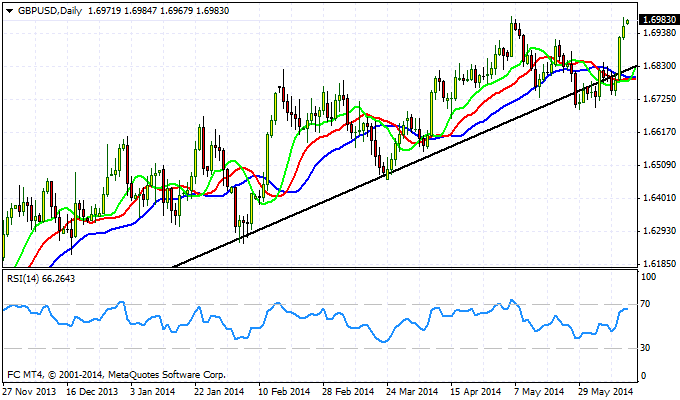680x400 pixels.
Task: Click the 1.61850 price axis label
Action: [x=660, y=264]
